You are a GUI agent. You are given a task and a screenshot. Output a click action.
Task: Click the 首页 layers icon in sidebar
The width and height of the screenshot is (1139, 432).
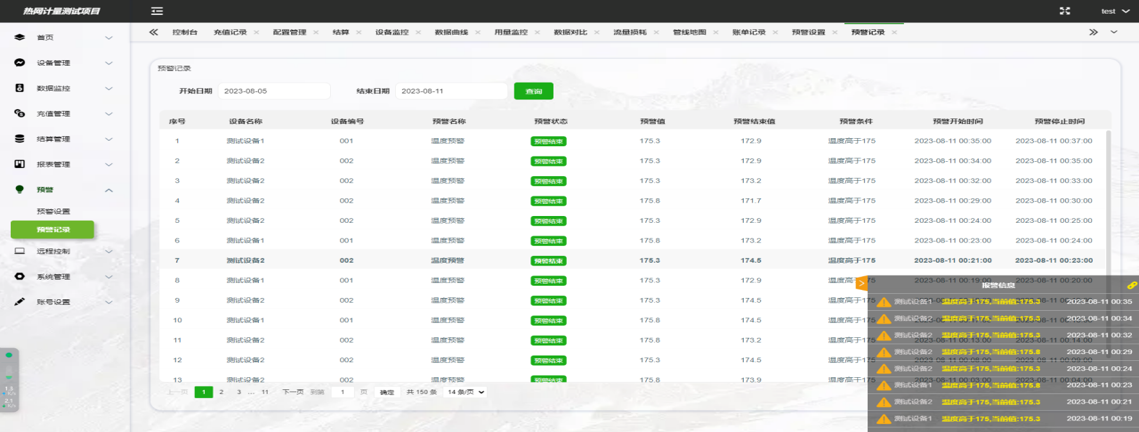(x=20, y=38)
